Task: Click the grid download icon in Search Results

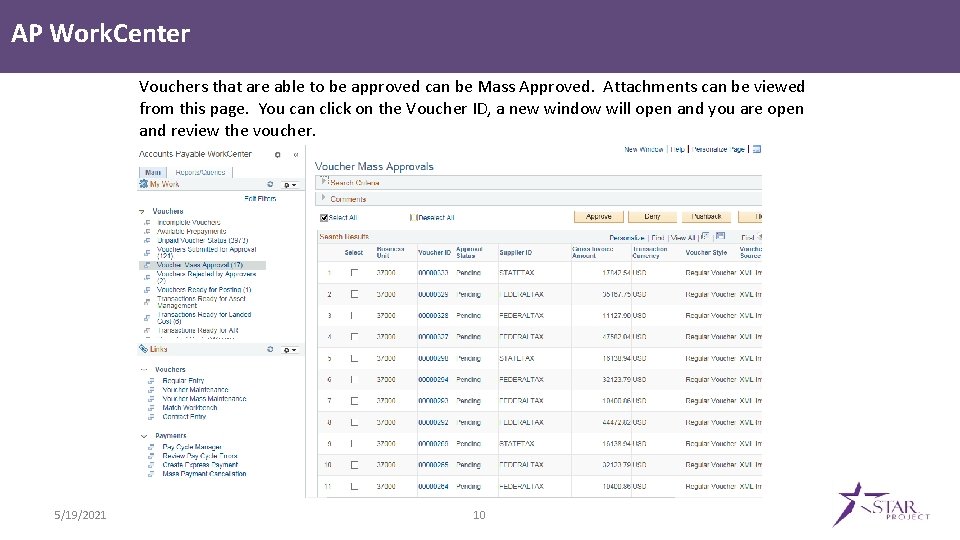Action: [x=721, y=236]
